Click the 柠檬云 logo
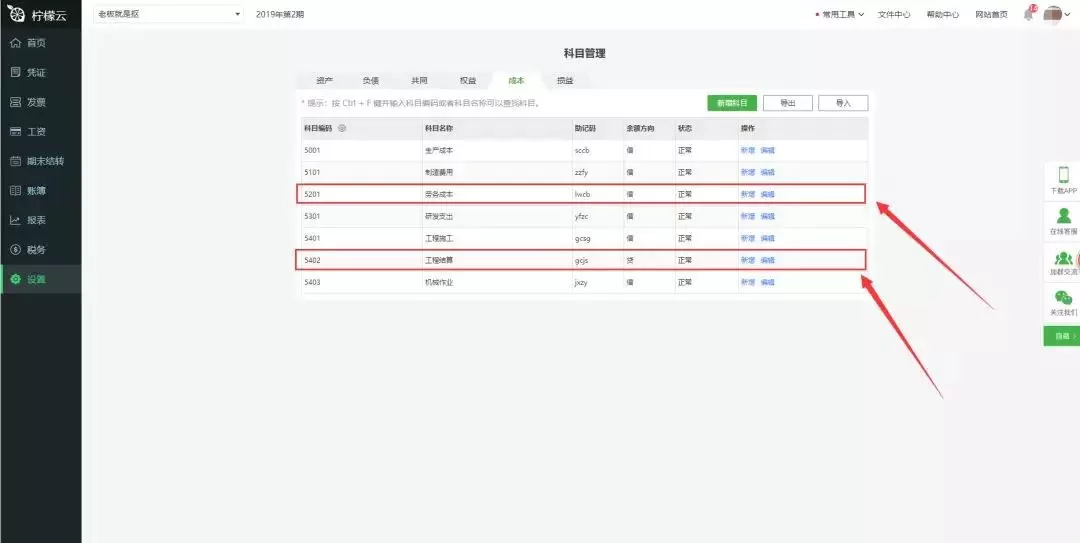Image resolution: width=1080 pixels, height=543 pixels. coord(38,14)
